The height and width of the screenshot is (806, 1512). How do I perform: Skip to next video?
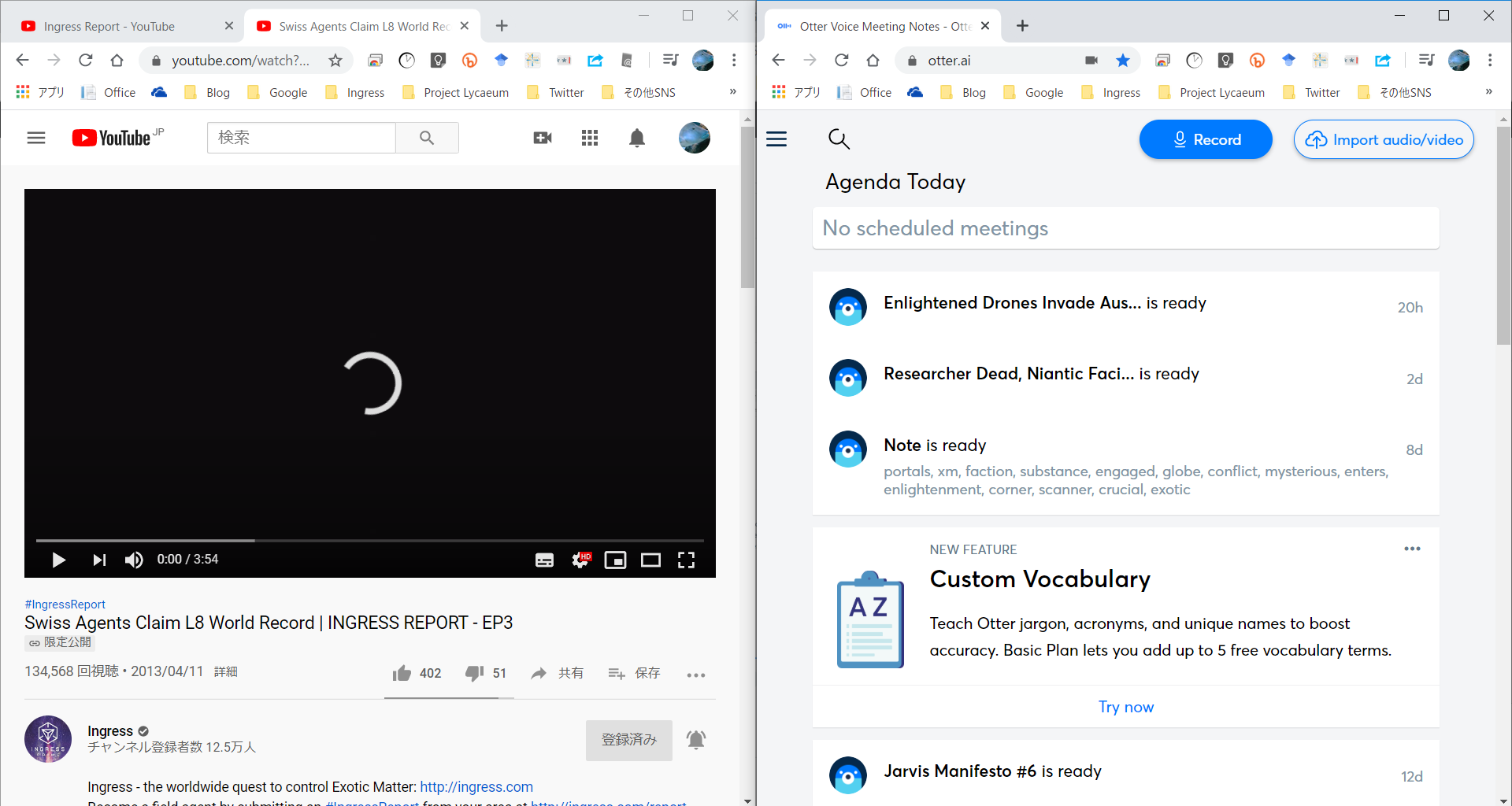(99, 560)
